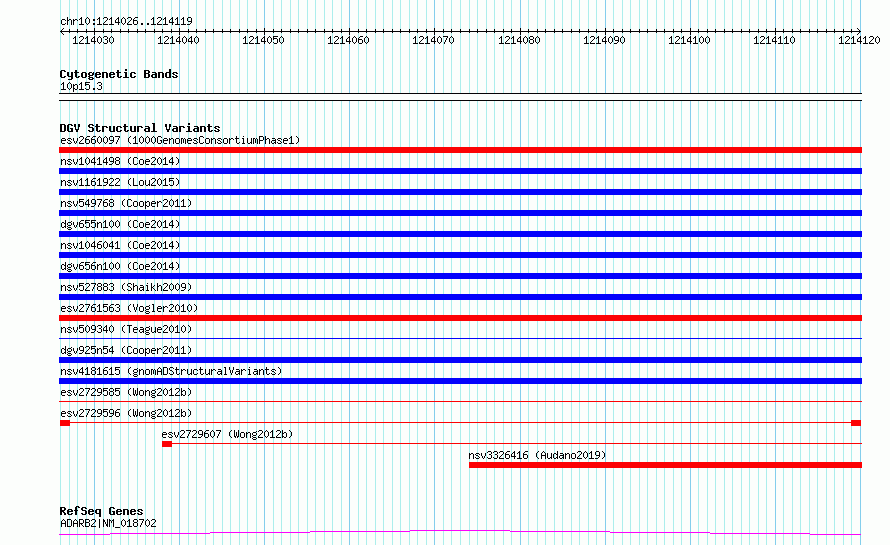
Task: Click the red bar under esv2761563
Action: click(x=460, y=318)
